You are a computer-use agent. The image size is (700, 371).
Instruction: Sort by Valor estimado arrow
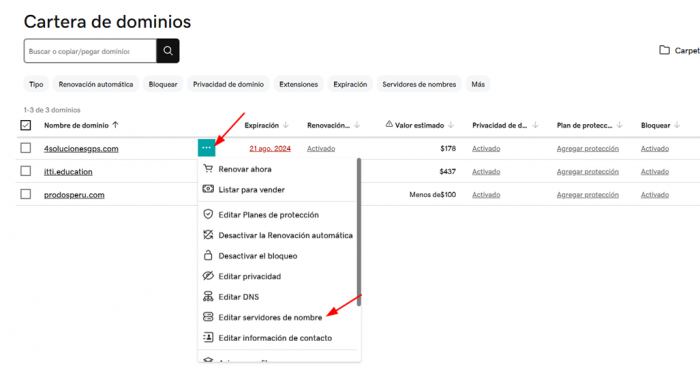click(451, 125)
